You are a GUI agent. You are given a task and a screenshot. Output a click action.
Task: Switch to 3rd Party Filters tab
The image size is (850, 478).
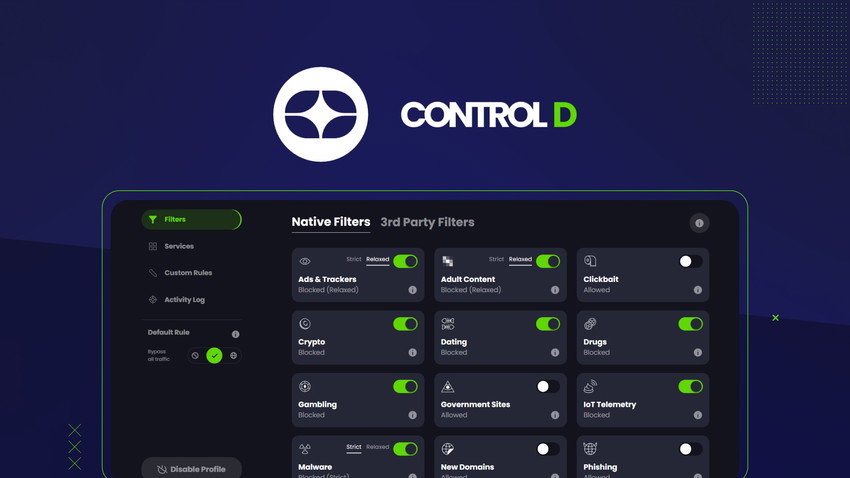tap(427, 222)
